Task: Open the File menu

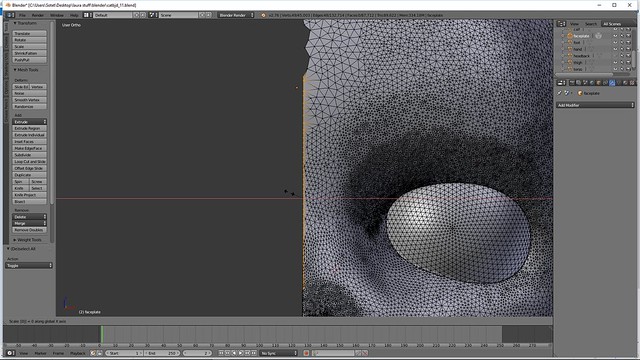Action: coord(22,15)
